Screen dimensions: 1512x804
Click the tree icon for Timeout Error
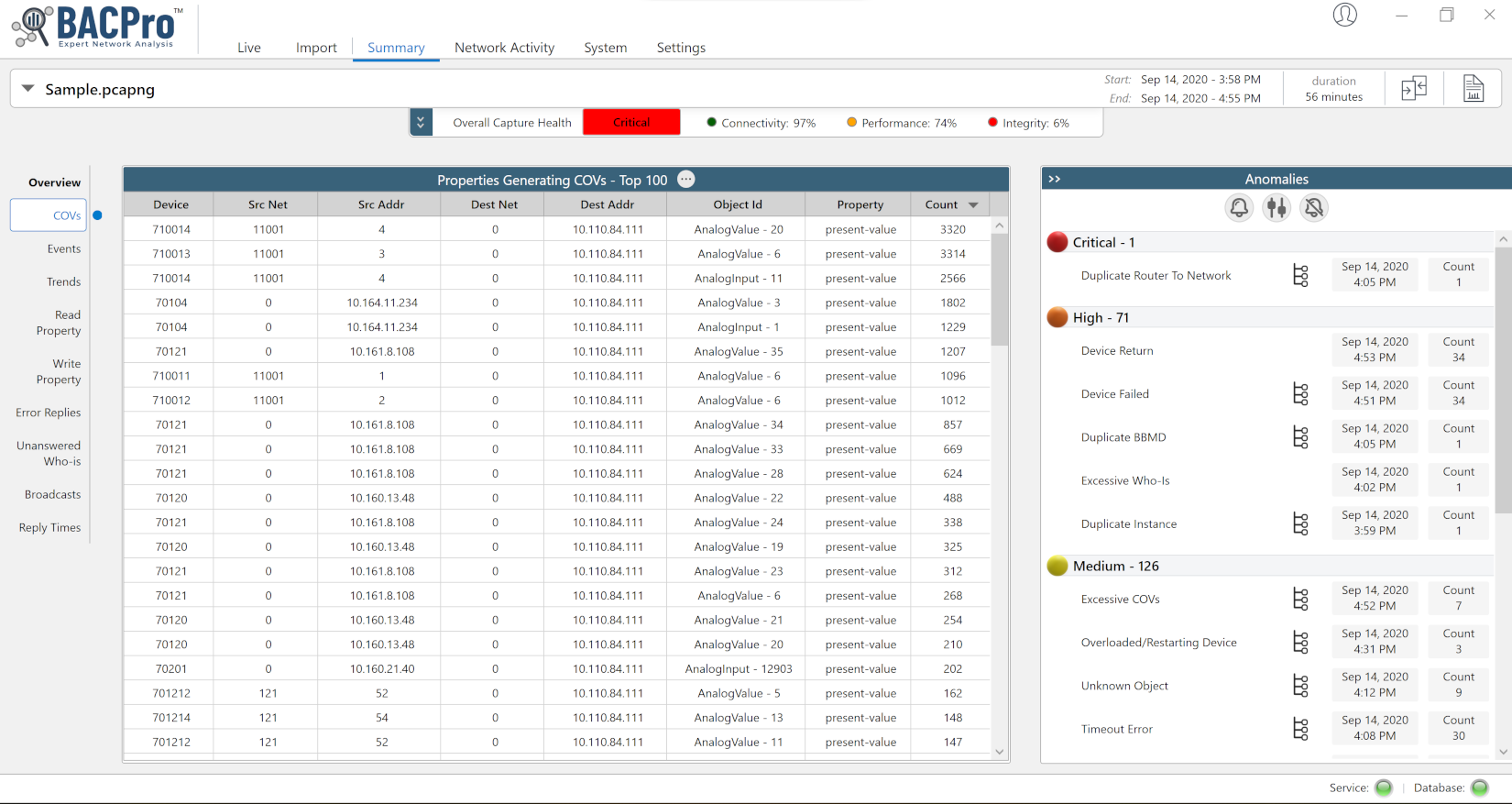coord(1300,729)
